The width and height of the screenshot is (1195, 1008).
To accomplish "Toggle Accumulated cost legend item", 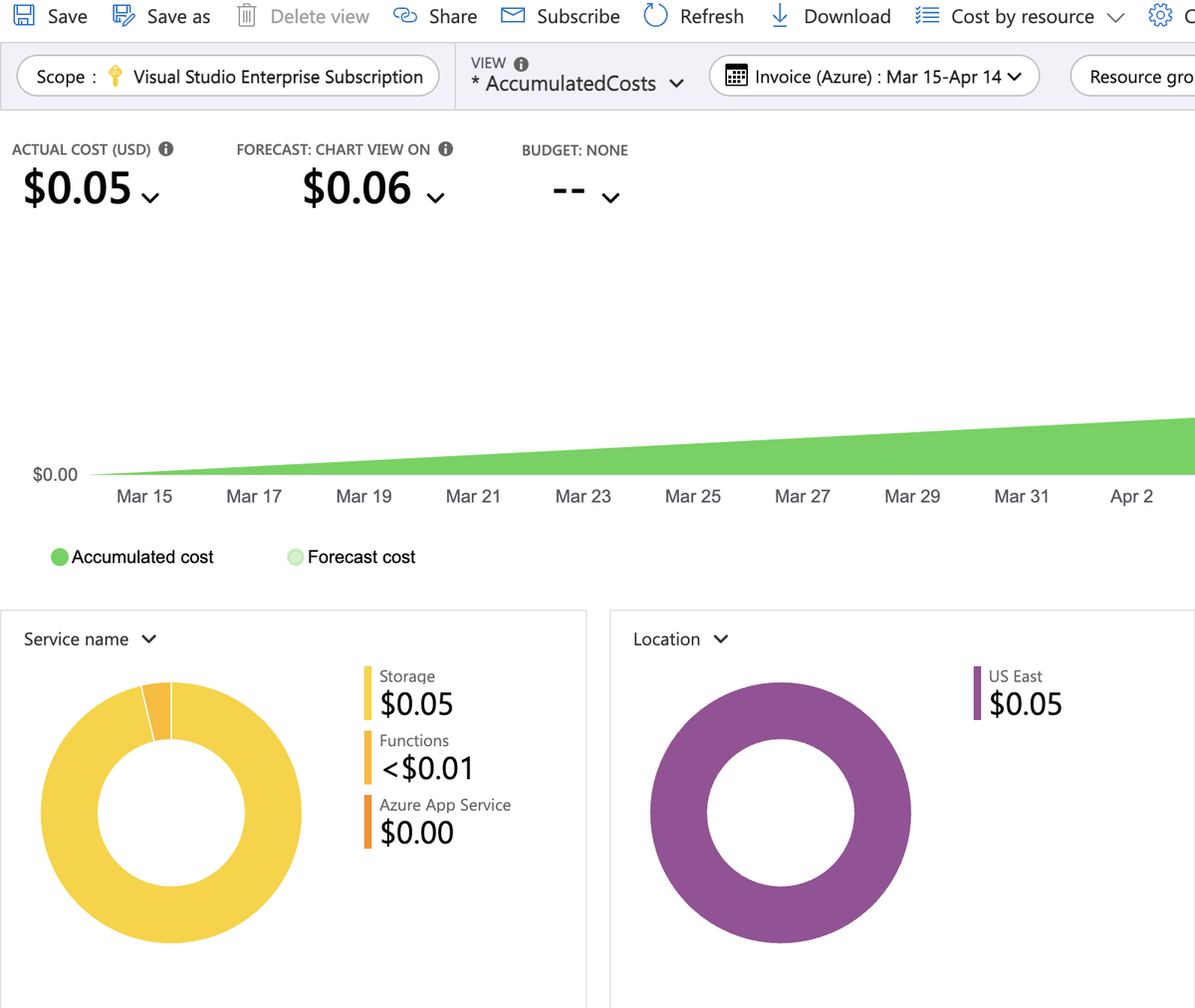I will click(132, 557).
